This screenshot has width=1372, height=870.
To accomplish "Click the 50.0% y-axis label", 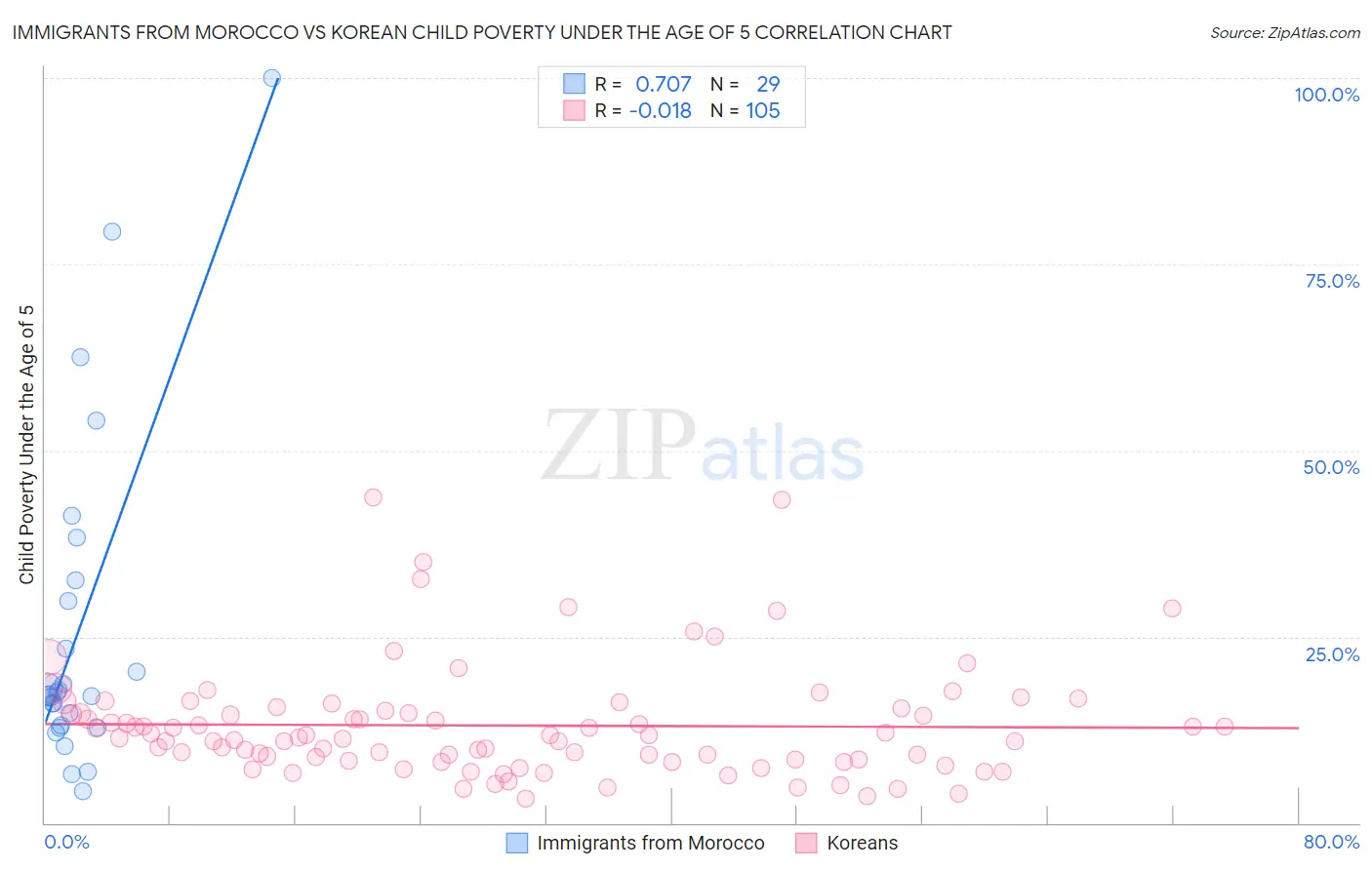I will (x=1331, y=467).
